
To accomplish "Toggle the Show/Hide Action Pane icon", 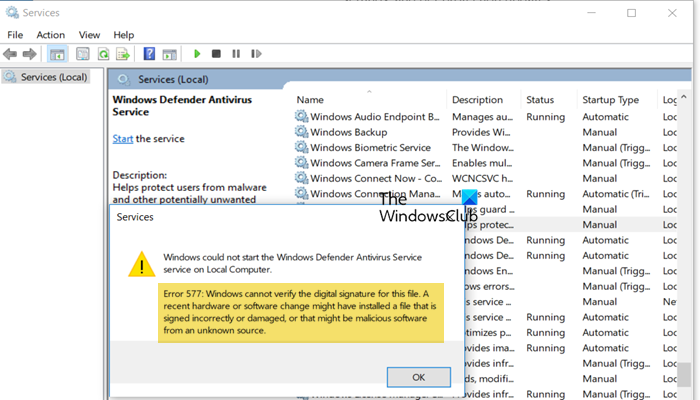I will [x=169, y=54].
